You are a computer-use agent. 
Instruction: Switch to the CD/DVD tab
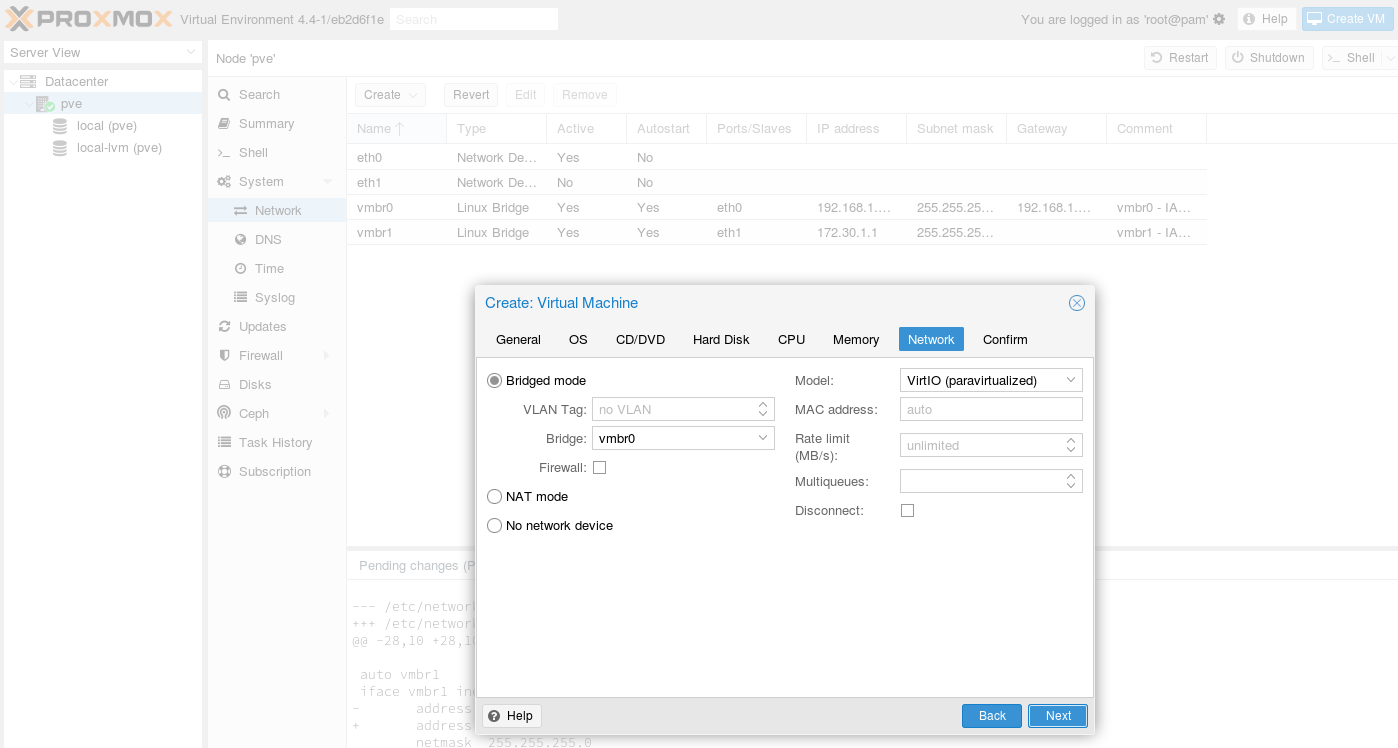click(x=640, y=340)
